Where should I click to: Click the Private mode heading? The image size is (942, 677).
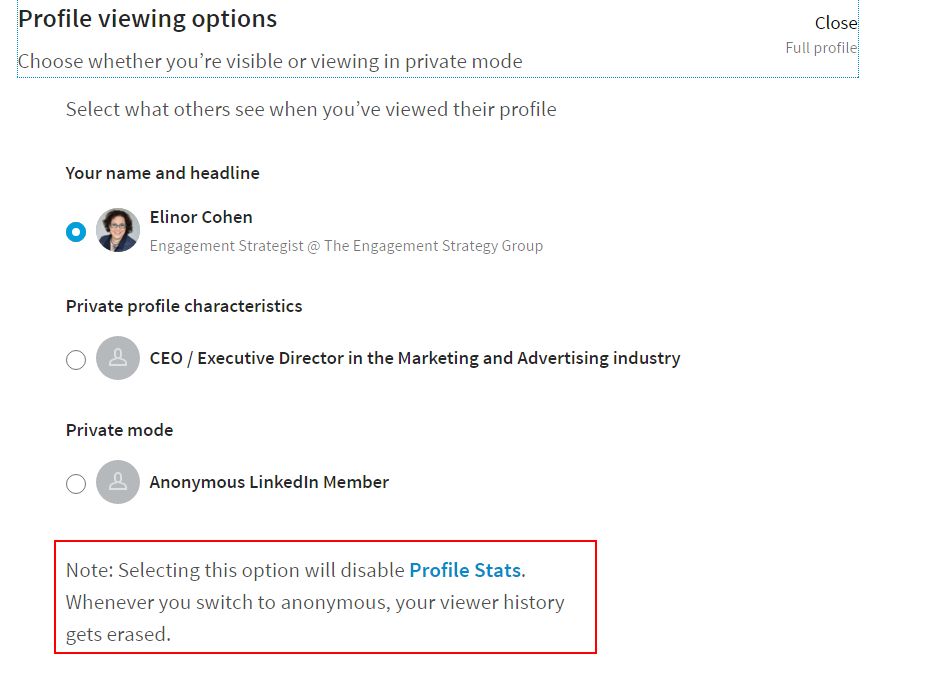click(120, 430)
